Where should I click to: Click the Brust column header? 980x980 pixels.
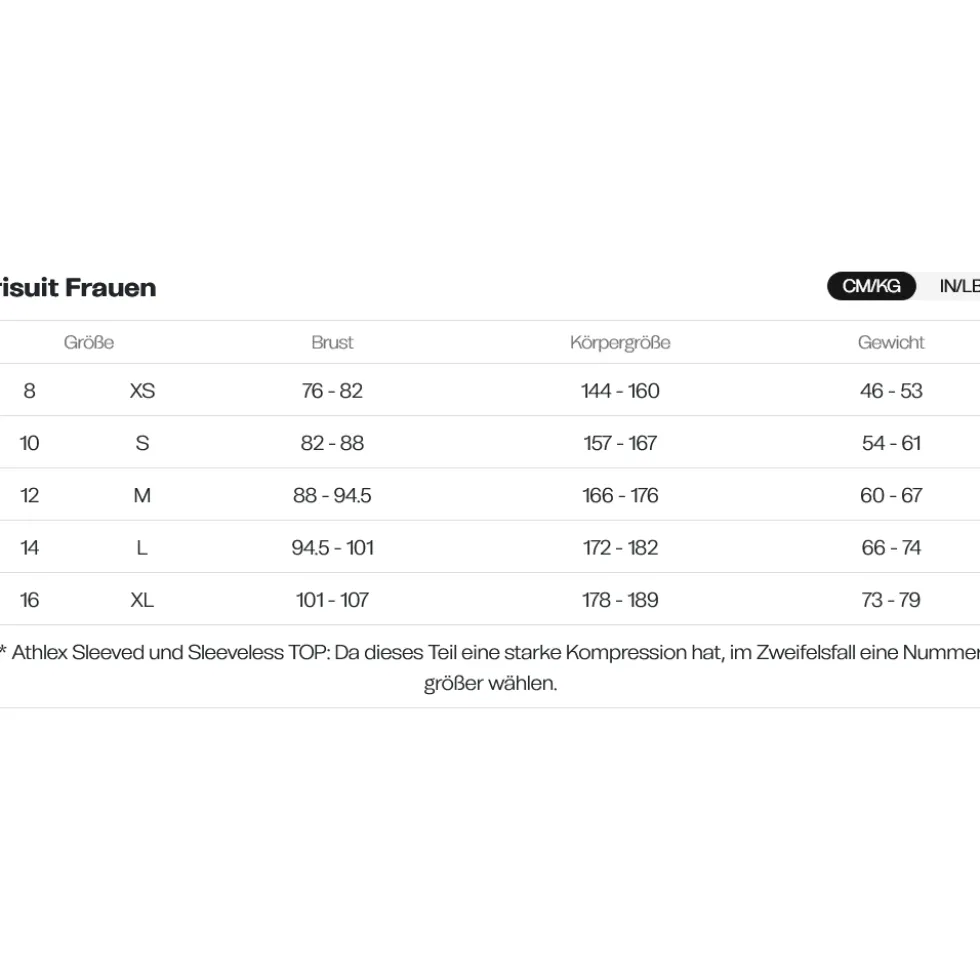332,342
